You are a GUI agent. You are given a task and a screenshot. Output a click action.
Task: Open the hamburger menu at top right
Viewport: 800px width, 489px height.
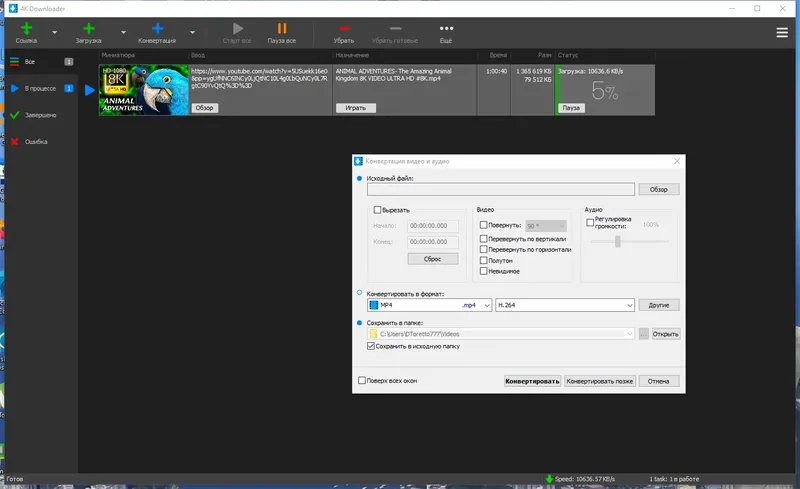(x=782, y=33)
